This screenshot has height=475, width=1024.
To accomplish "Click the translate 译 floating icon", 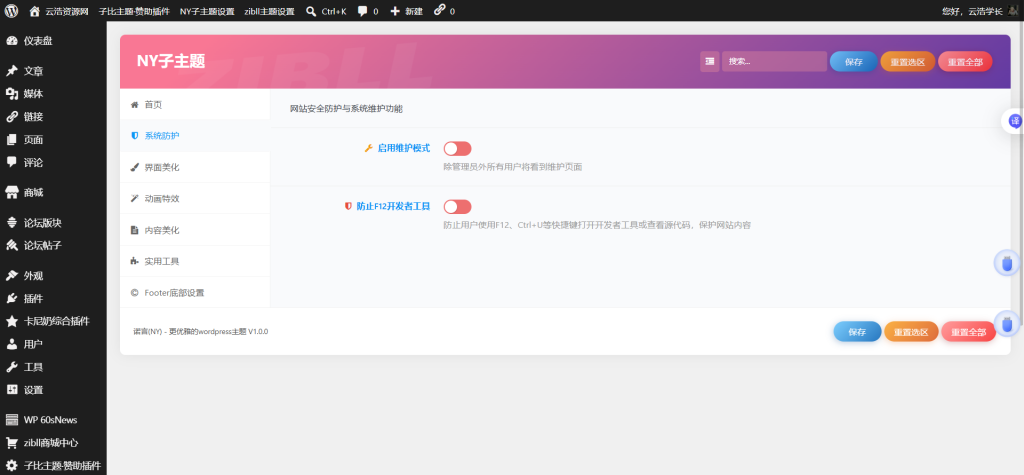I will [1015, 121].
